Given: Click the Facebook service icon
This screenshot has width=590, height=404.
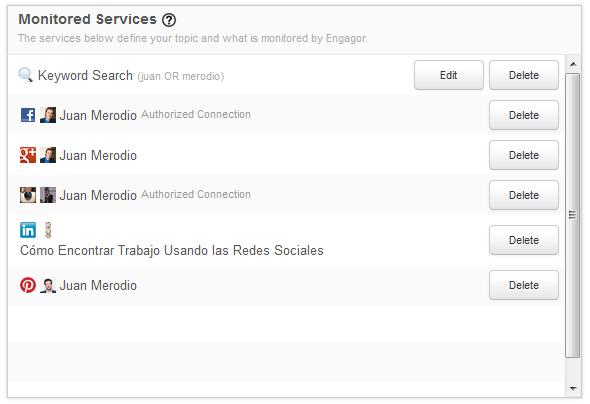Looking at the screenshot, I should pos(28,115).
